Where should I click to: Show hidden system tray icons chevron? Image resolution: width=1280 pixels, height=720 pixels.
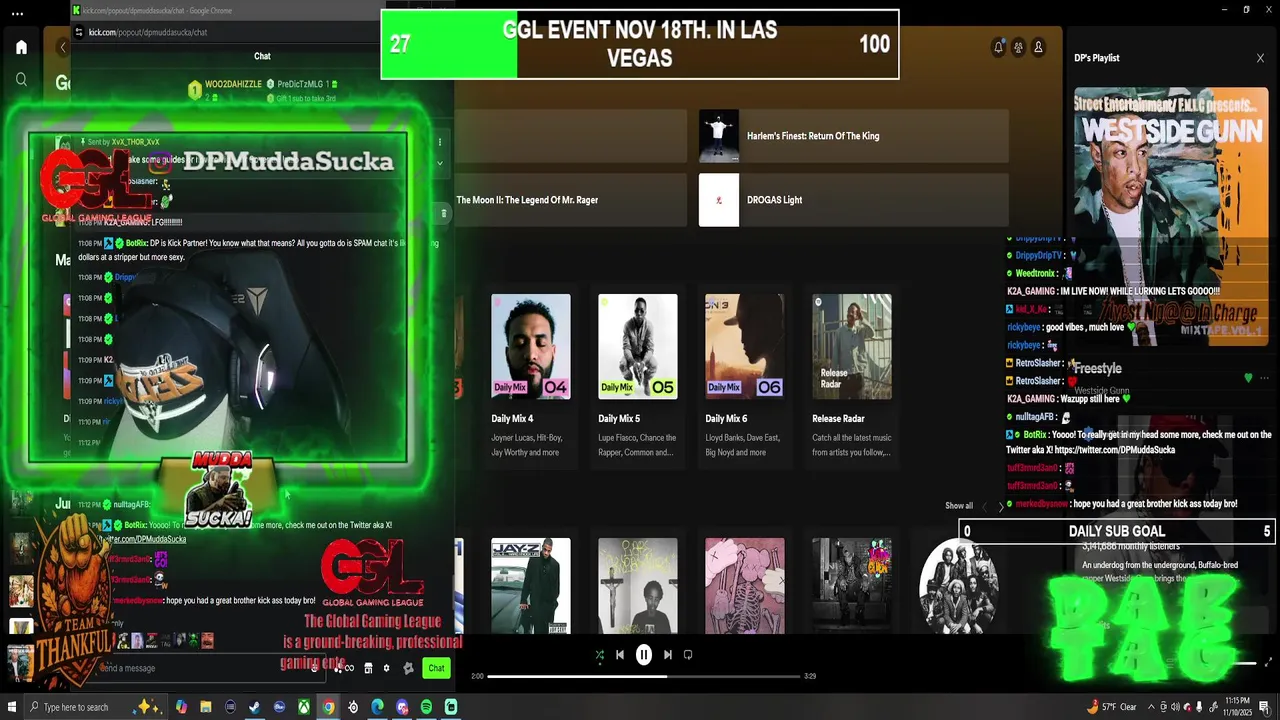[x=1151, y=707]
